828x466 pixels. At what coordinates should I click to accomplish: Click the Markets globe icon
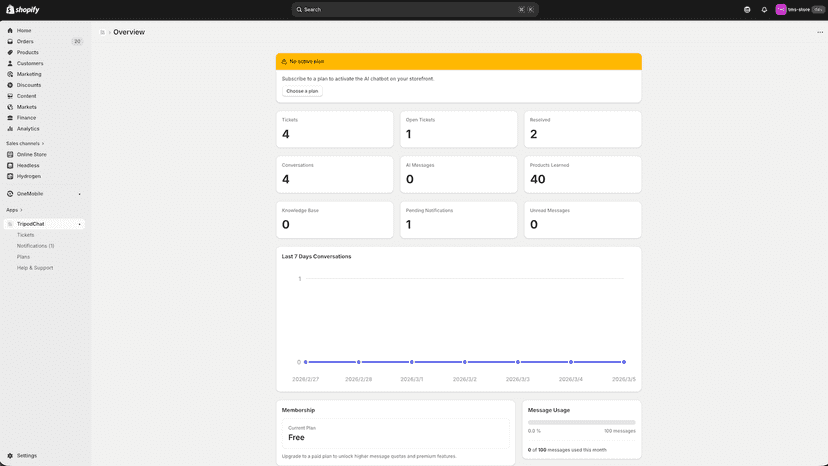pos(10,107)
